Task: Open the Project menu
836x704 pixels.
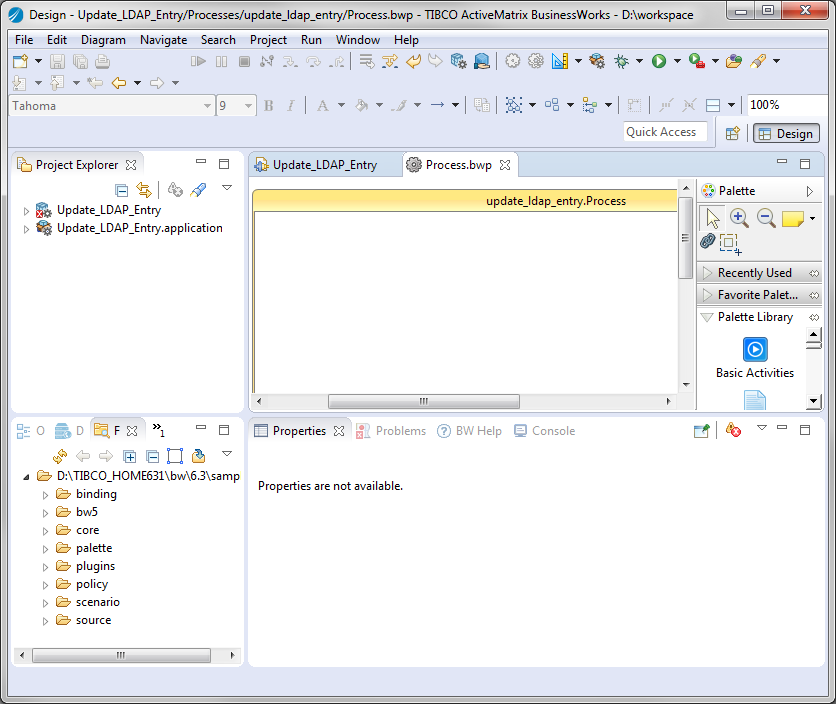Action: pos(268,40)
